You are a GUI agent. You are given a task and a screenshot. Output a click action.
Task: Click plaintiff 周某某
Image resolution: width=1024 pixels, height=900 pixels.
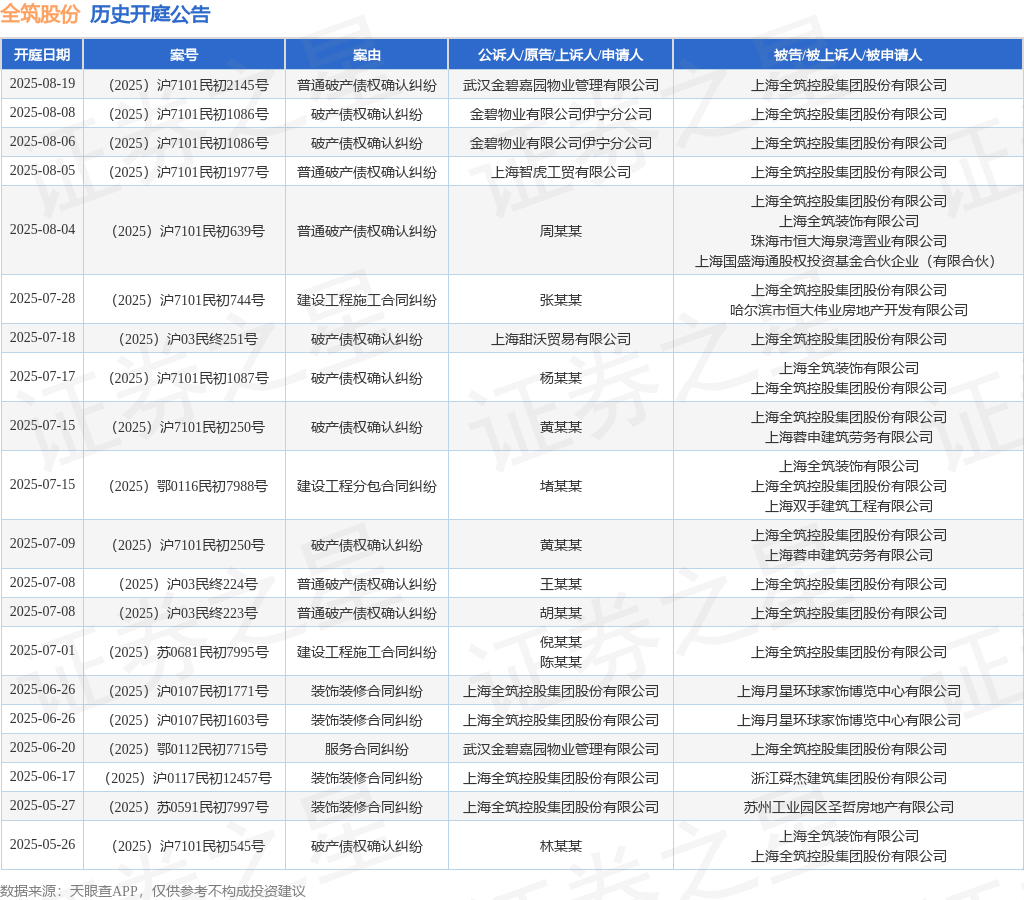[x=560, y=231]
